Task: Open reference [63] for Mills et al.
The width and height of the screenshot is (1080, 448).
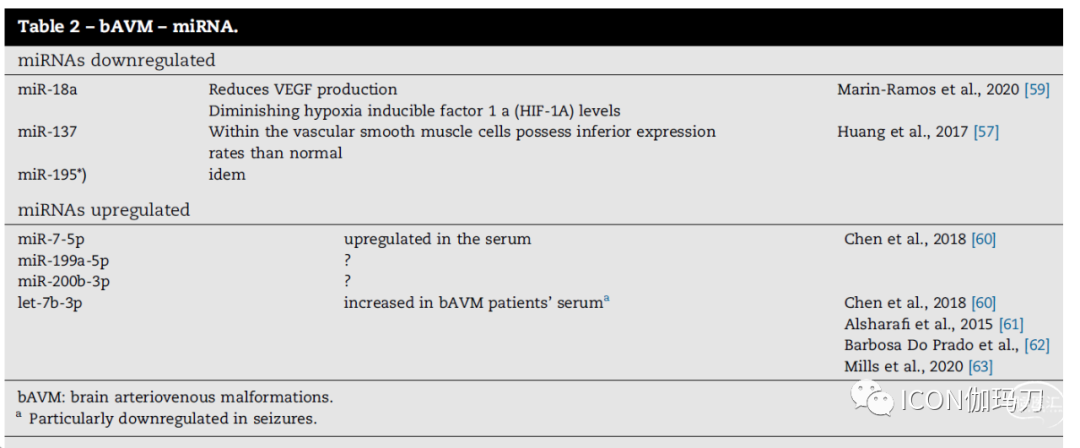Action: (980, 366)
